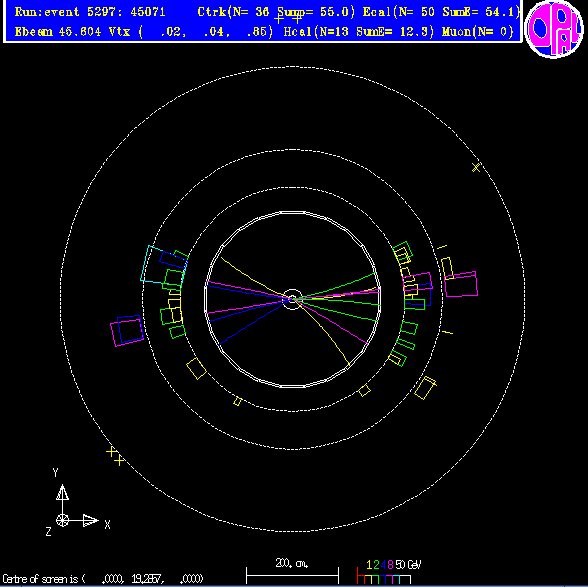Click the yellow 1 GeV legend label
This screenshot has height=587, width=588.
coord(369,565)
